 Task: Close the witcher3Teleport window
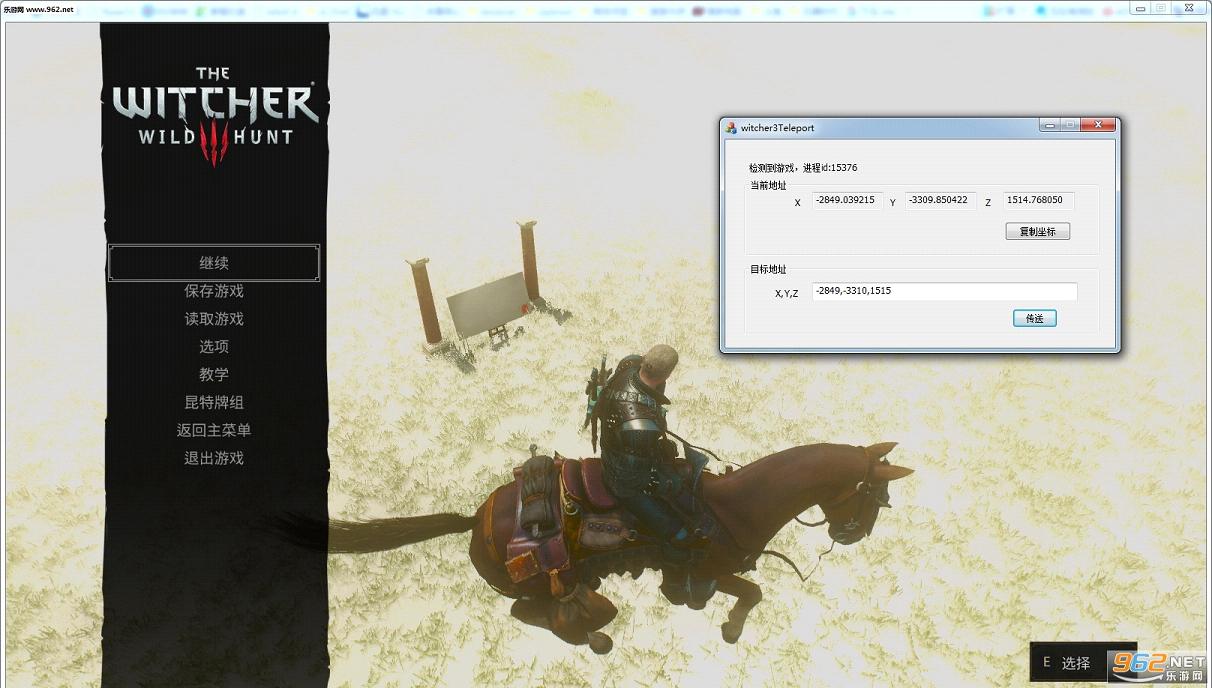[1098, 125]
